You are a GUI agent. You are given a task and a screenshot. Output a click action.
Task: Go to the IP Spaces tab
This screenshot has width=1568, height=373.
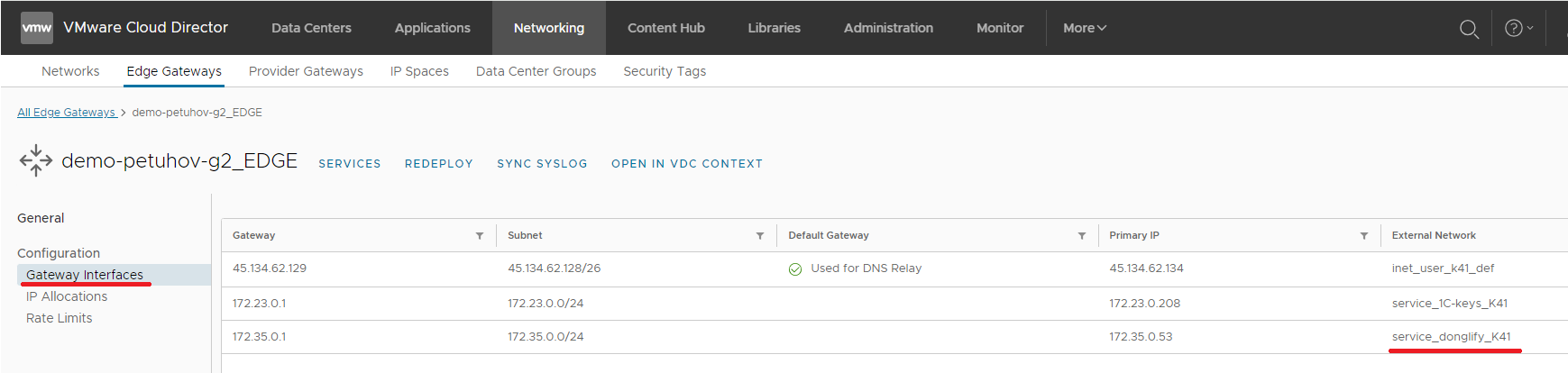pyautogui.click(x=419, y=71)
